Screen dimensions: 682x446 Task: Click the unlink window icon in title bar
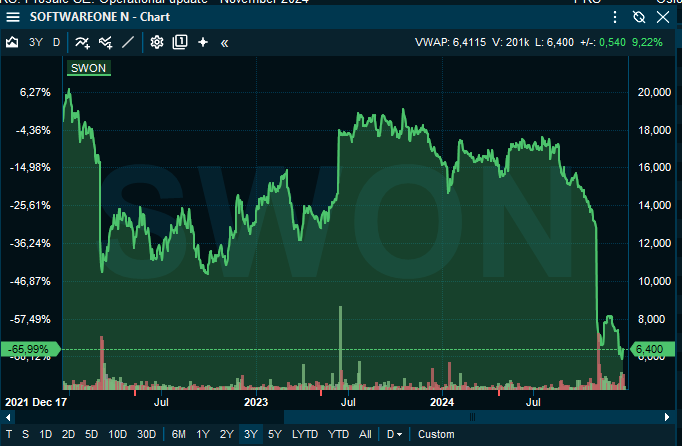(x=639, y=17)
